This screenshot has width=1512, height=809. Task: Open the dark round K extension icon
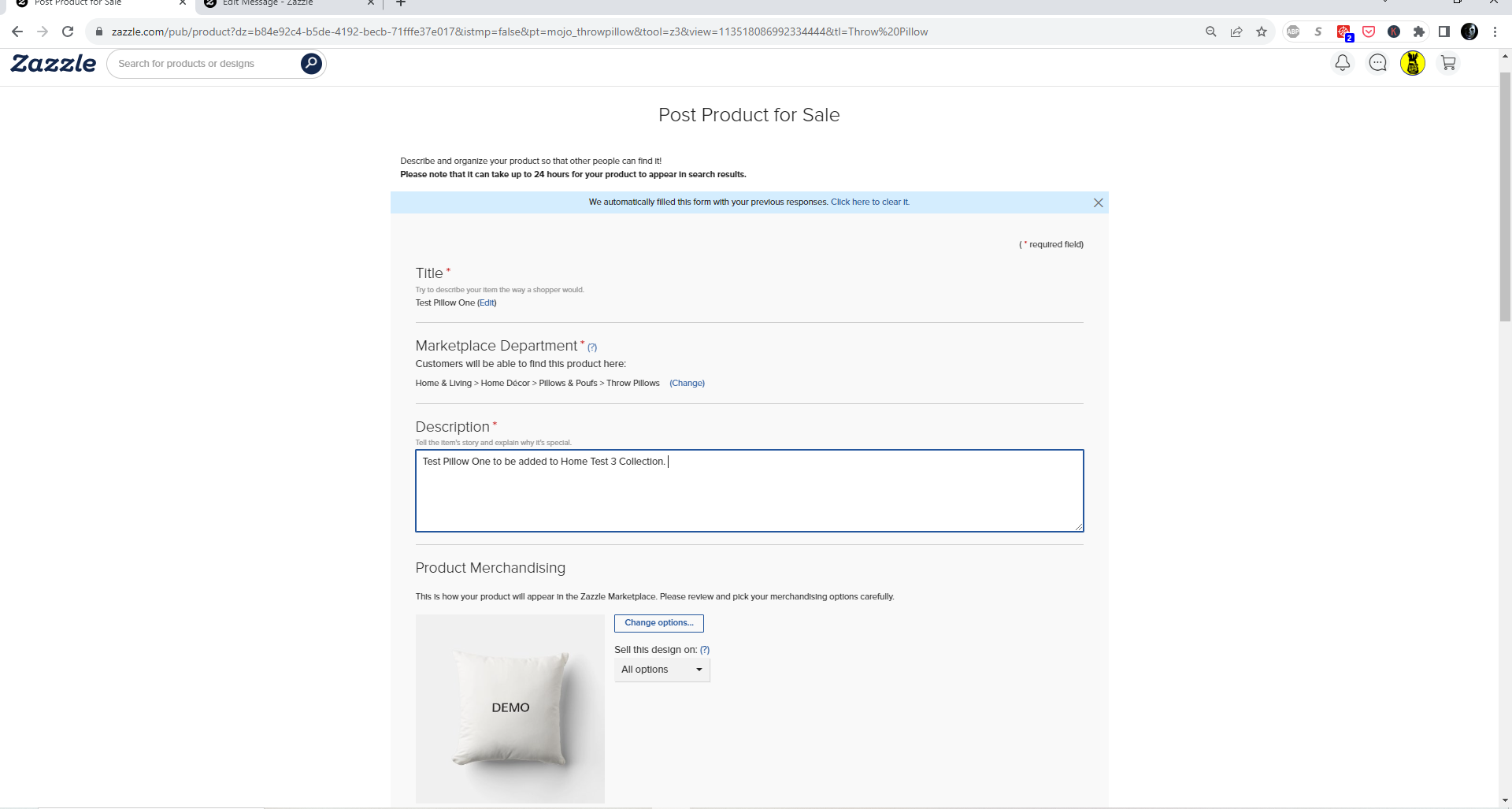tap(1394, 32)
